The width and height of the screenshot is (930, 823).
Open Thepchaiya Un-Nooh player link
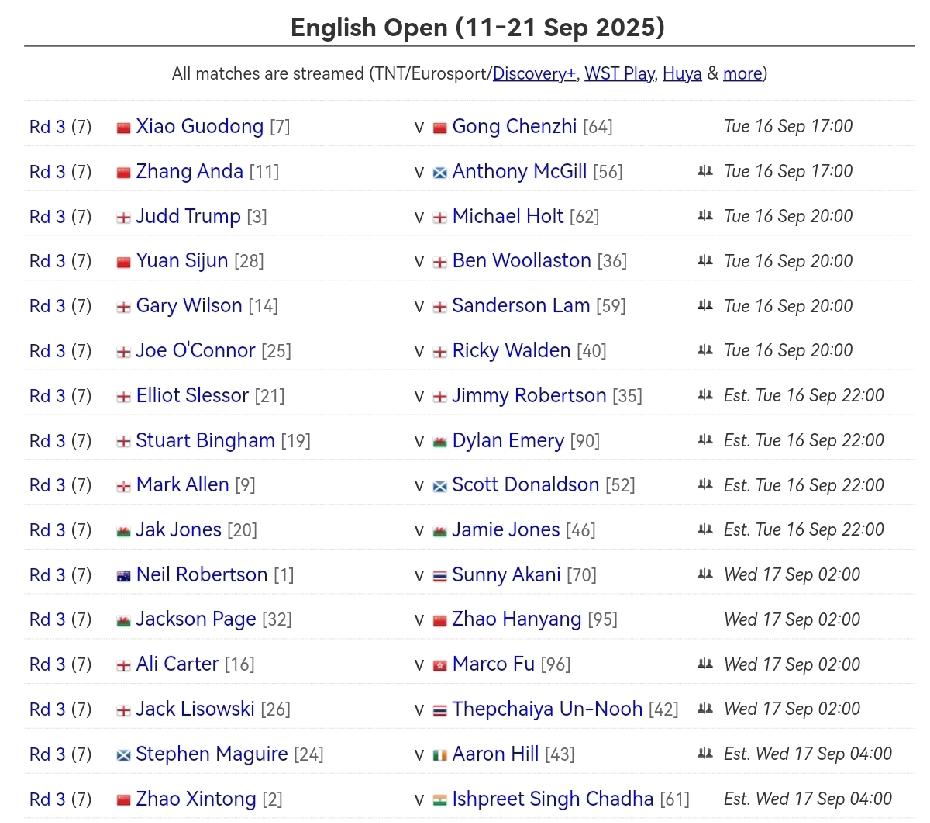(x=547, y=709)
